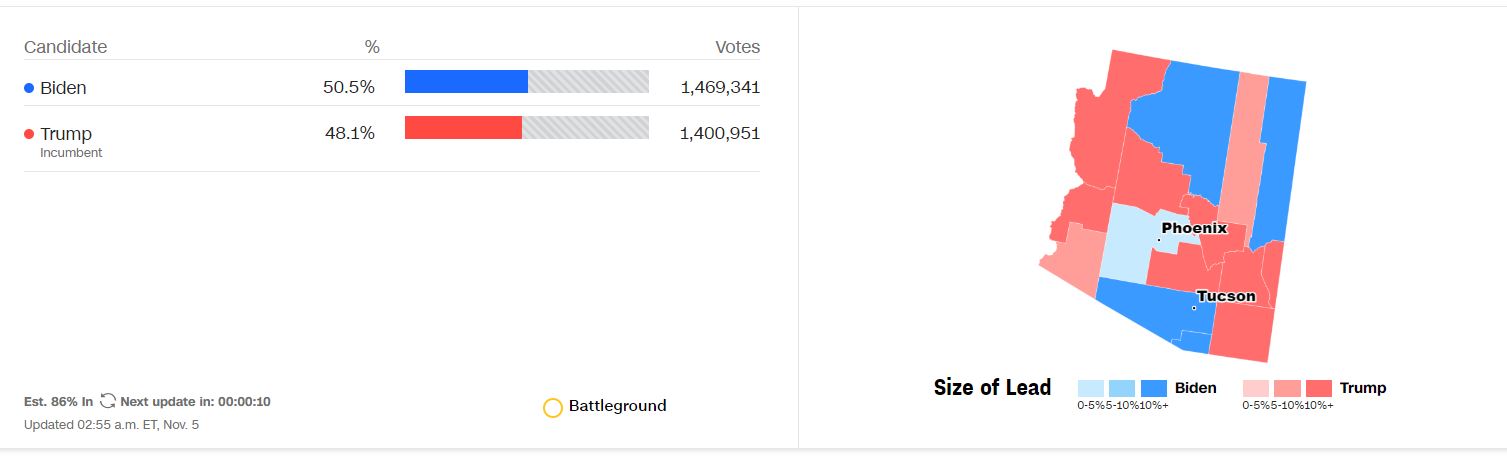The height and width of the screenshot is (462, 1507).
Task: Select the Biden 10%+ dark blue swatch
Action: 1154,388
